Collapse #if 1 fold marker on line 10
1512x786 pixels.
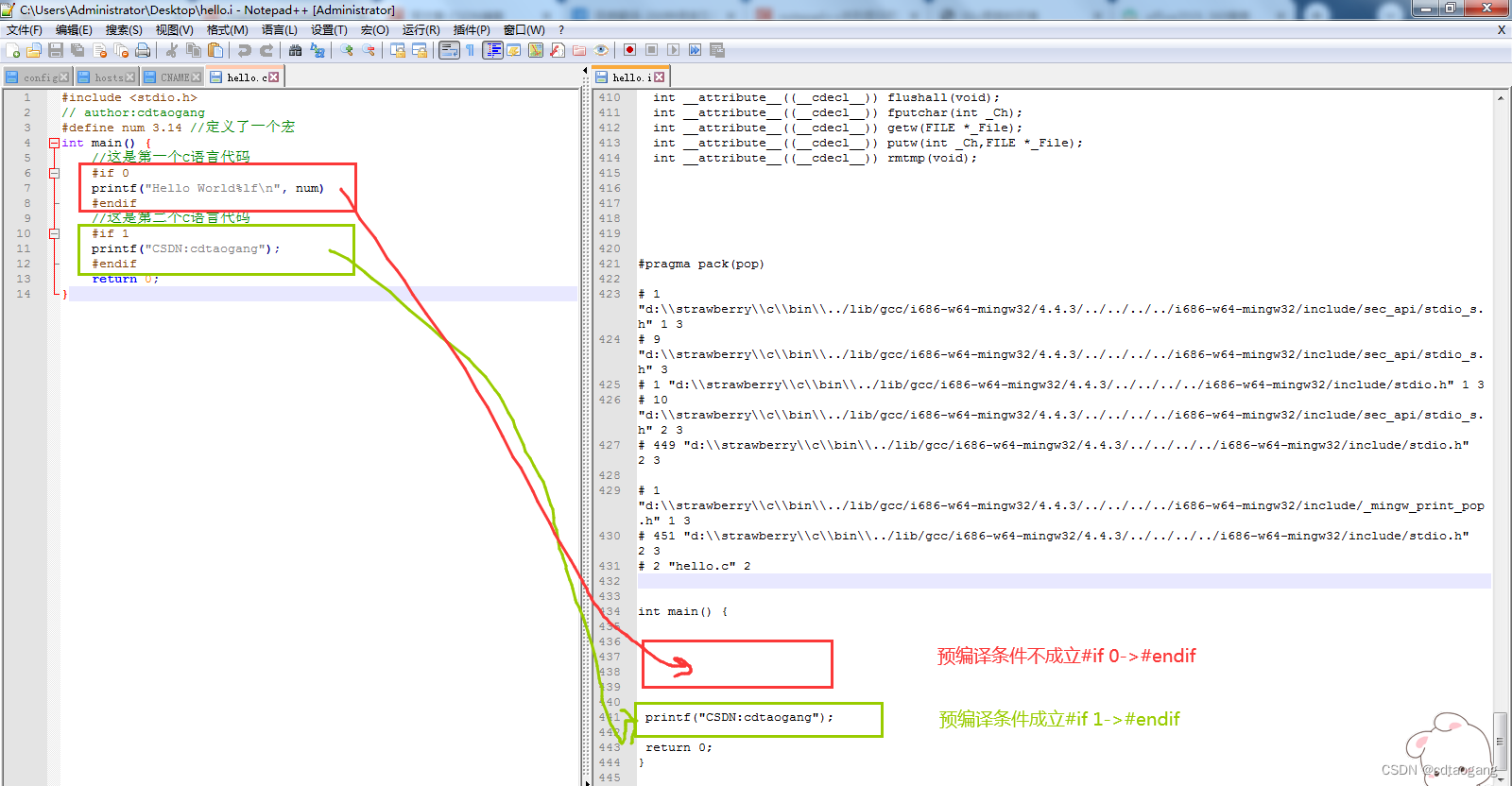click(x=54, y=234)
